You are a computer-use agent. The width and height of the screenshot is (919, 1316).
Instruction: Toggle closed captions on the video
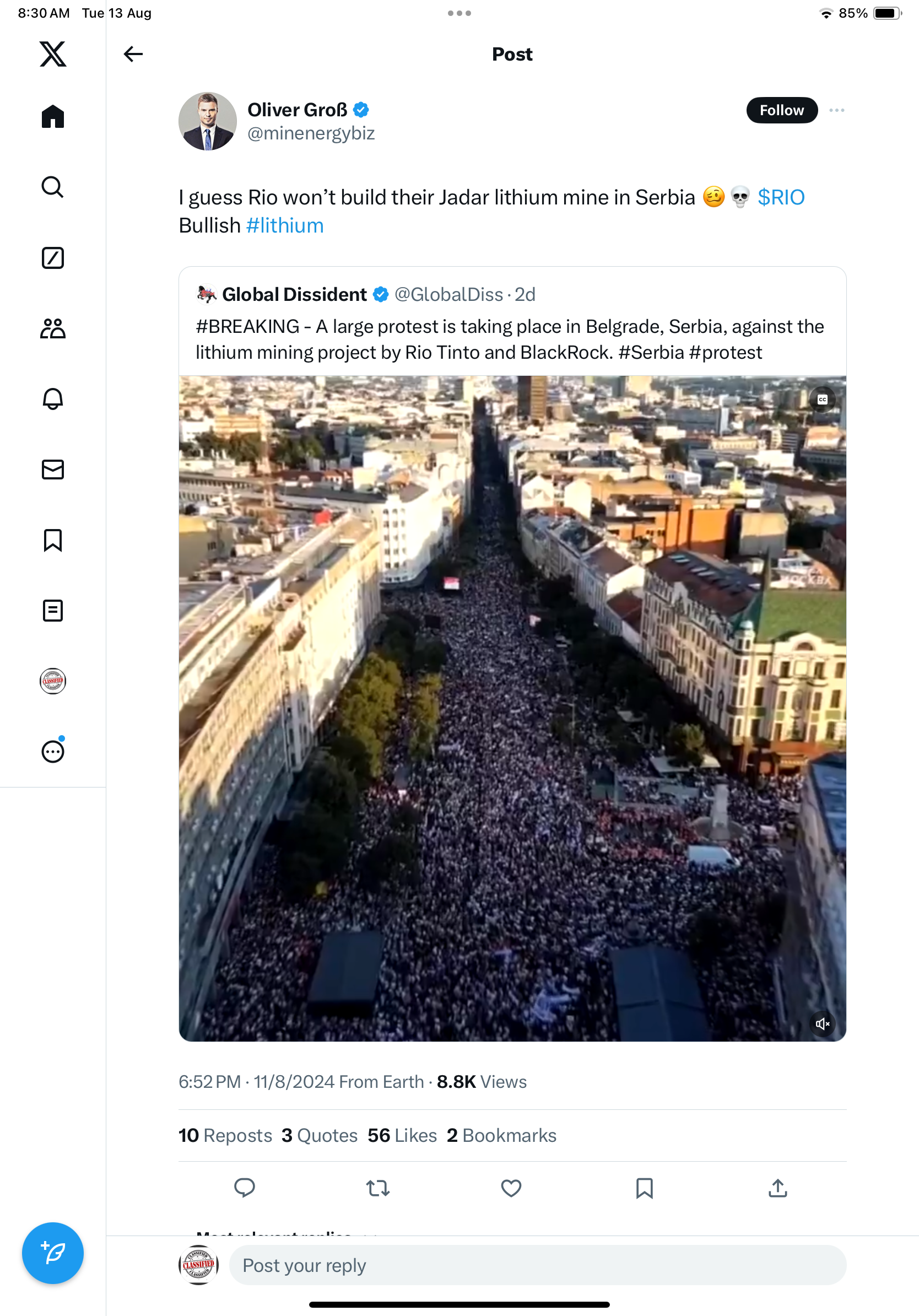pyautogui.click(x=822, y=400)
